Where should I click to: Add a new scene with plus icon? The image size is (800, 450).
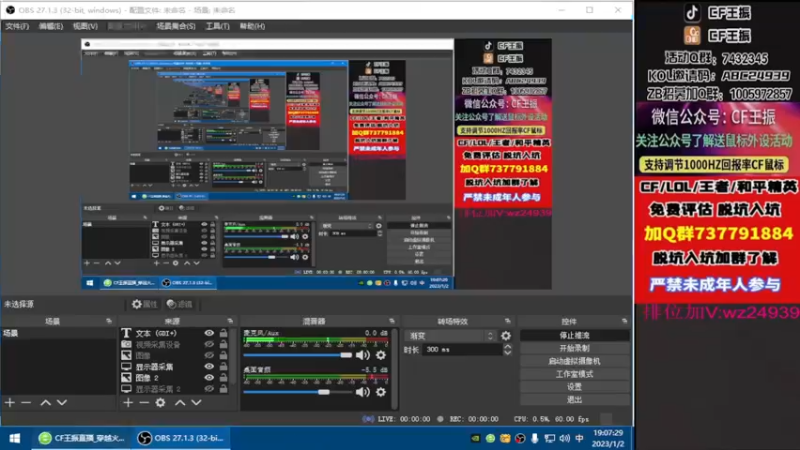[10, 403]
